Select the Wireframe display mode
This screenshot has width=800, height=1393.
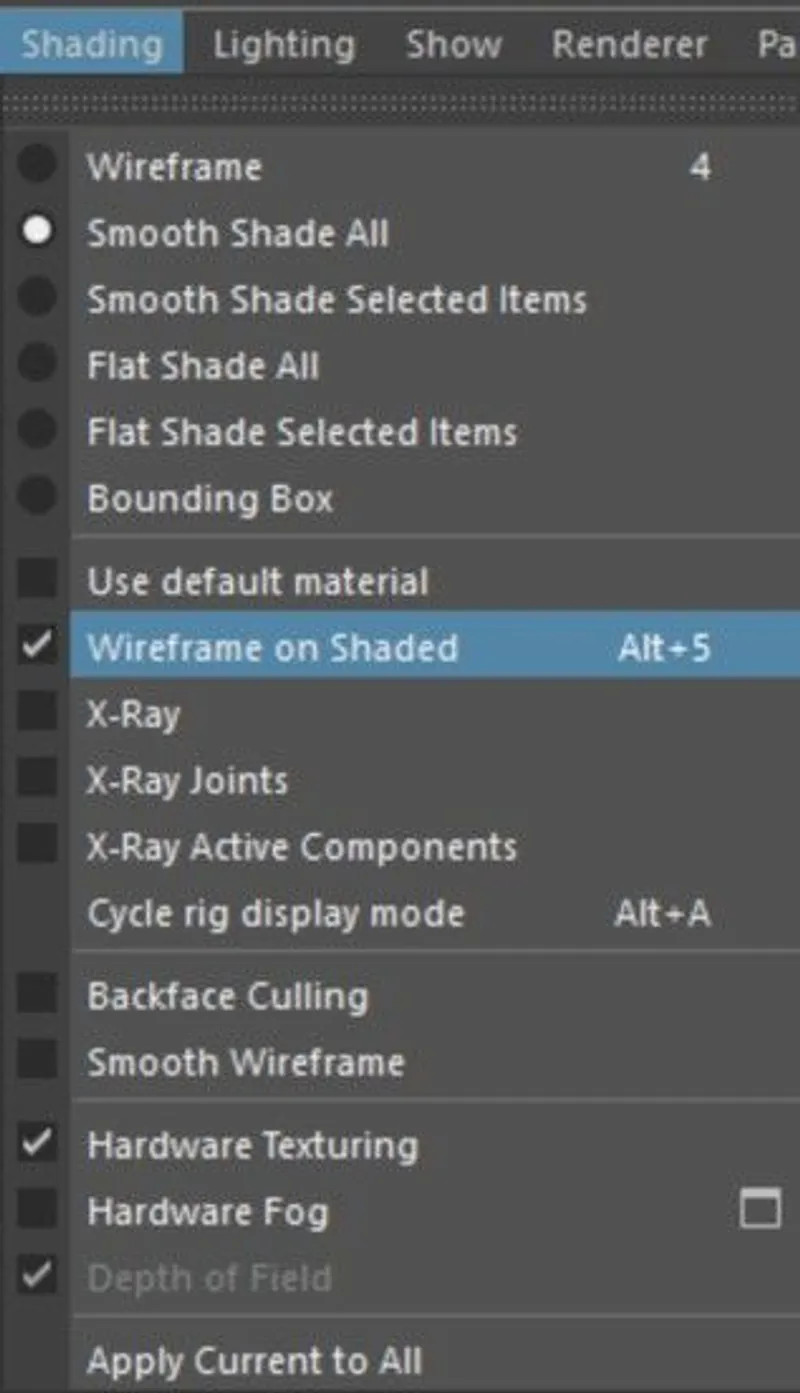pos(173,166)
